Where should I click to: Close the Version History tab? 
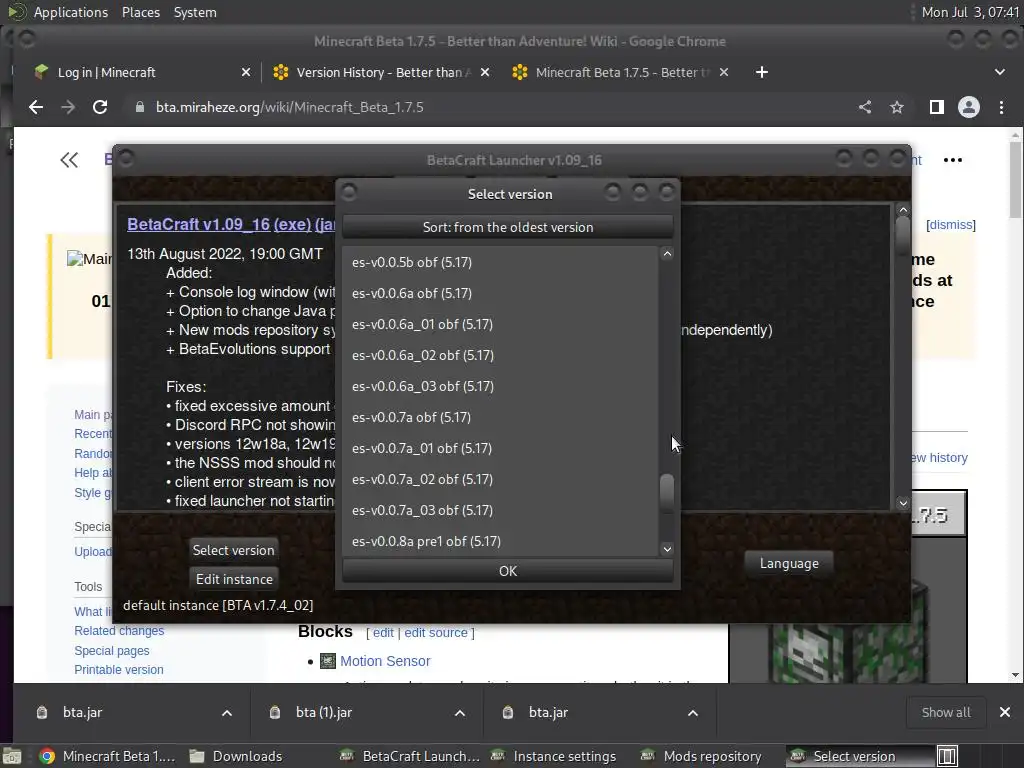[485, 72]
